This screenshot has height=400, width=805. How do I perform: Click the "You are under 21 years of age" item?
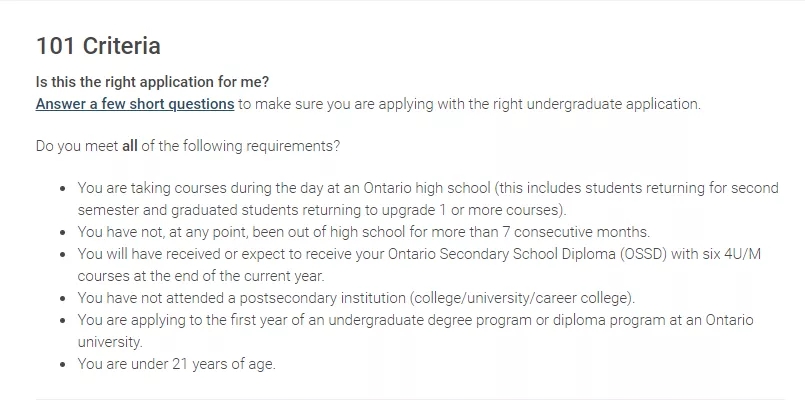point(176,364)
